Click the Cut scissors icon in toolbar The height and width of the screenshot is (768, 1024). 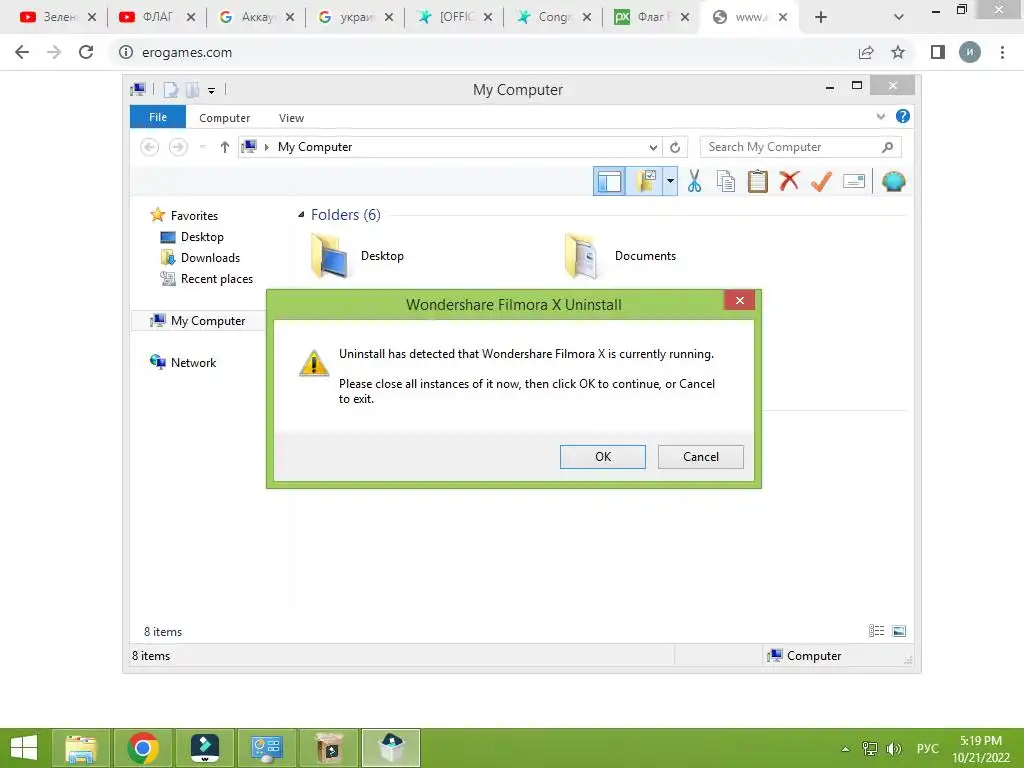694,181
